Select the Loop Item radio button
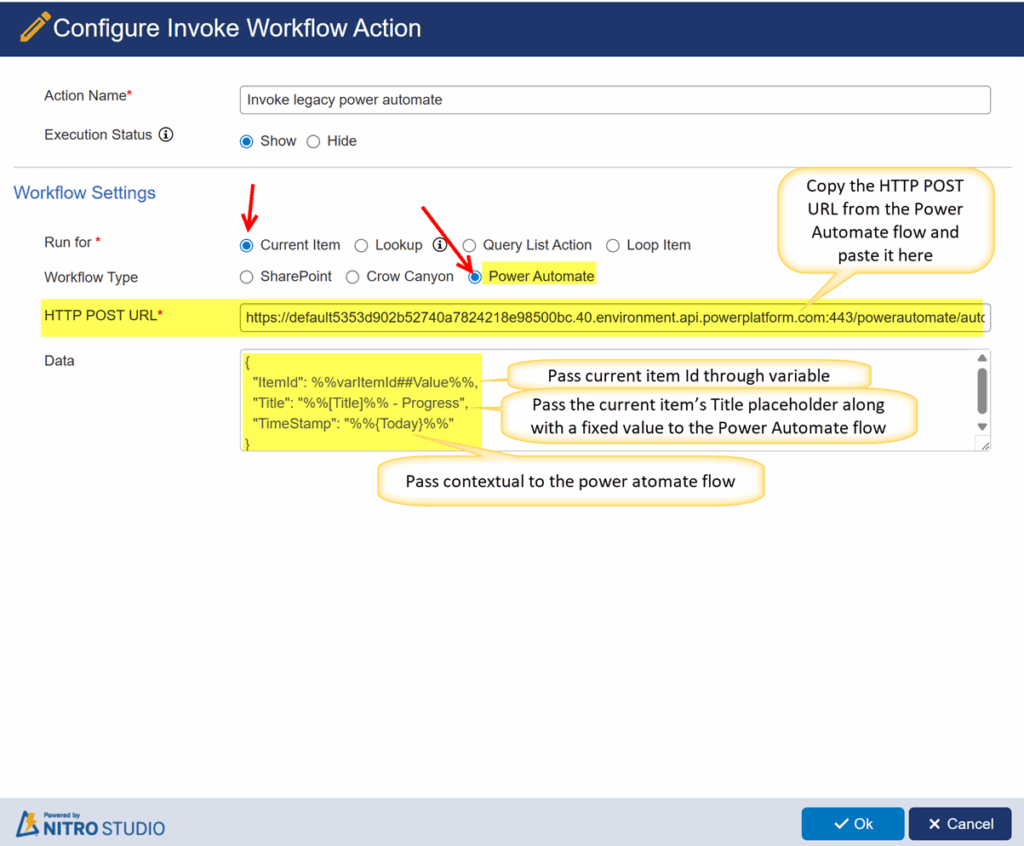 [x=613, y=245]
